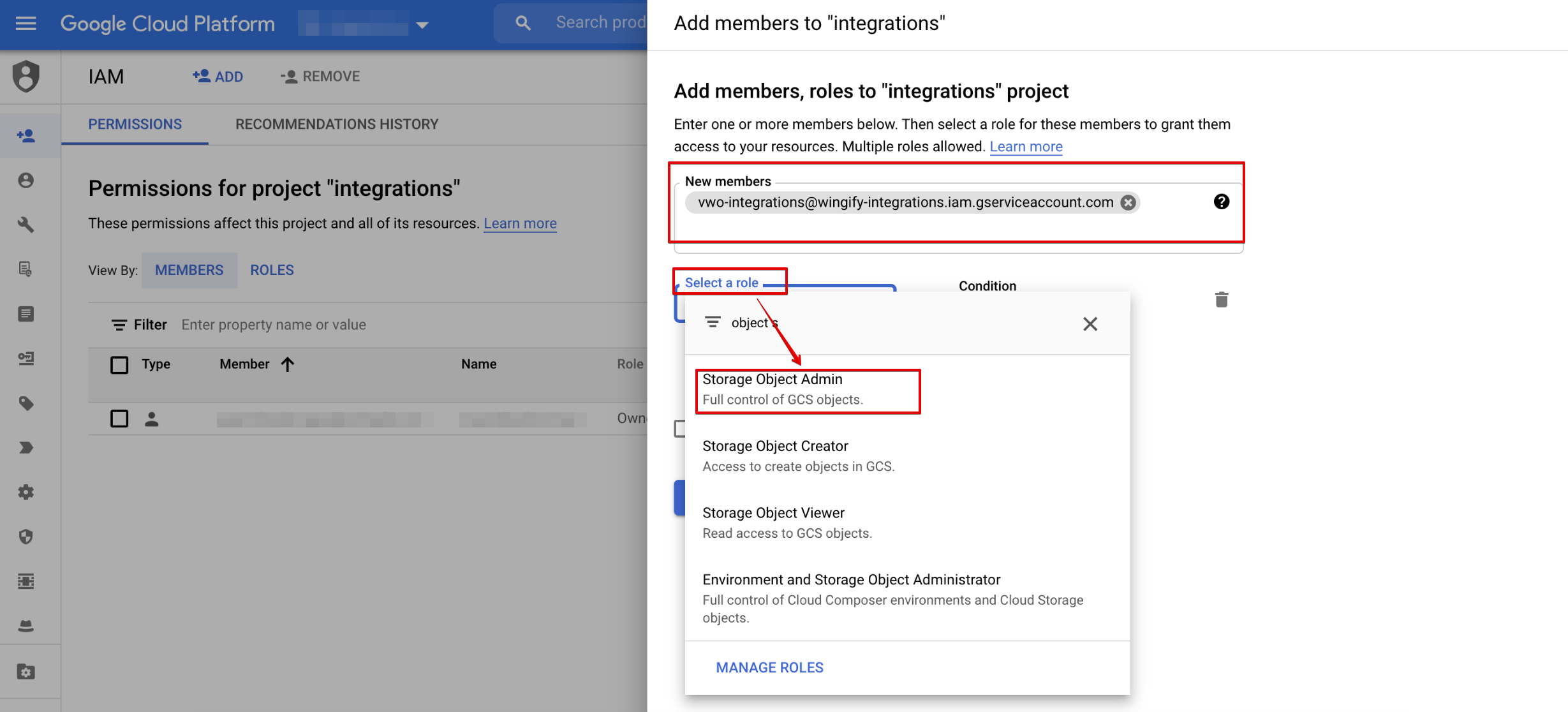The height and width of the screenshot is (712, 1568).
Task: Click the REMOVE member button
Action: click(320, 77)
